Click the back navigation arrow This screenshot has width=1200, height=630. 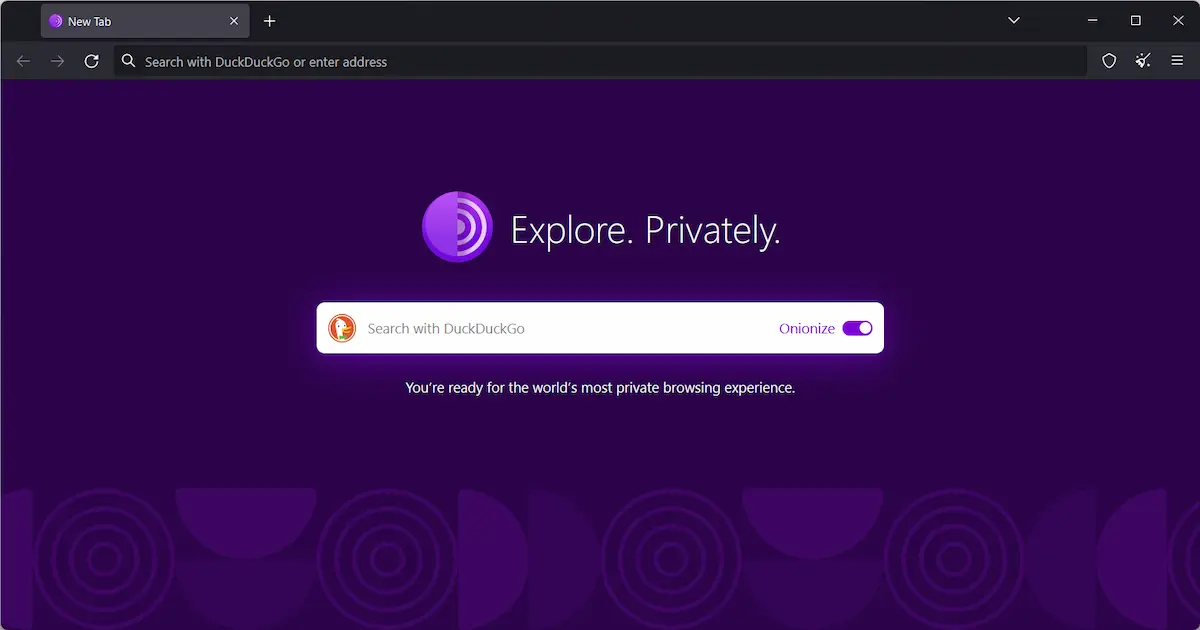(23, 61)
